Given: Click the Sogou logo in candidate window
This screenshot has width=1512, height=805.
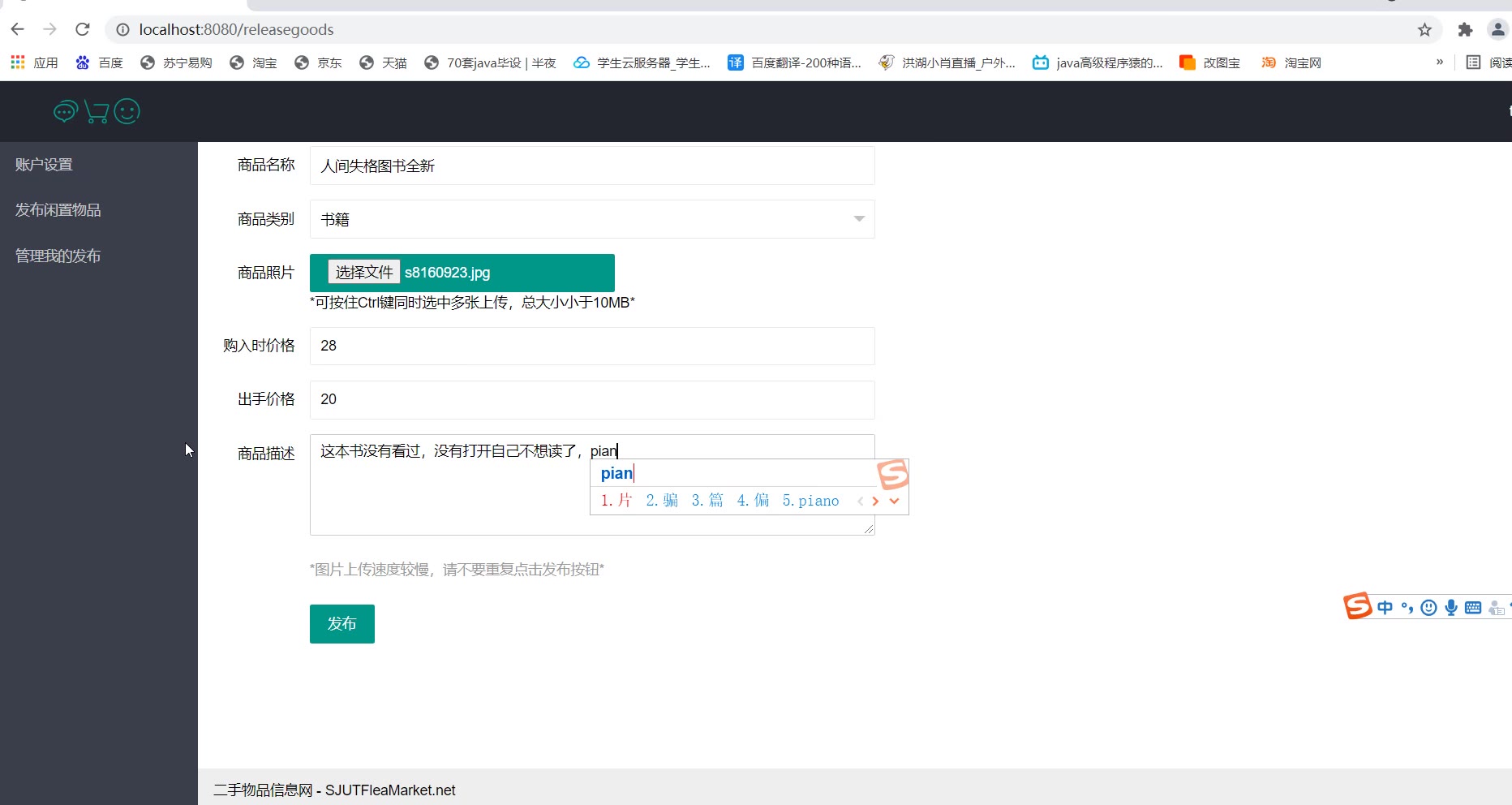Looking at the screenshot, I should click(893, 474).
